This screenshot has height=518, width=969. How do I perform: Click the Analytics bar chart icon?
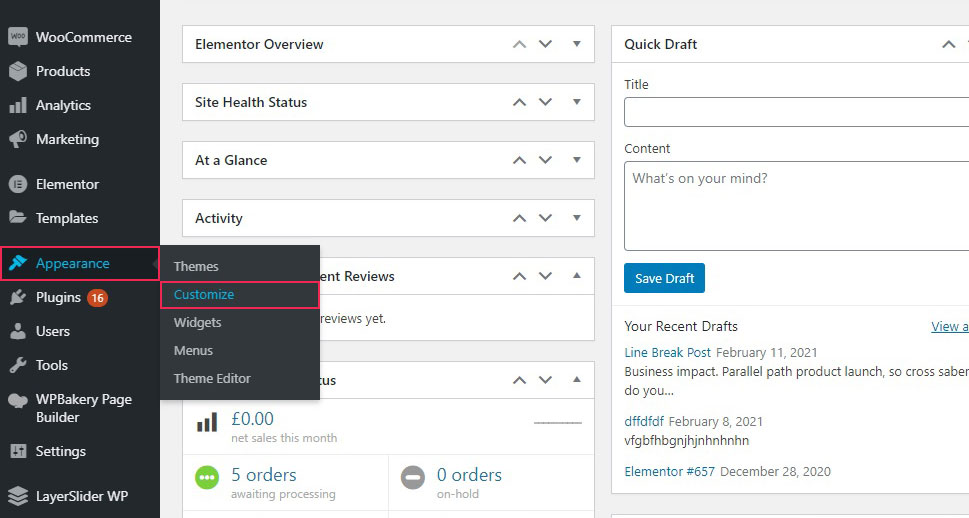click(x=18, y=105)
